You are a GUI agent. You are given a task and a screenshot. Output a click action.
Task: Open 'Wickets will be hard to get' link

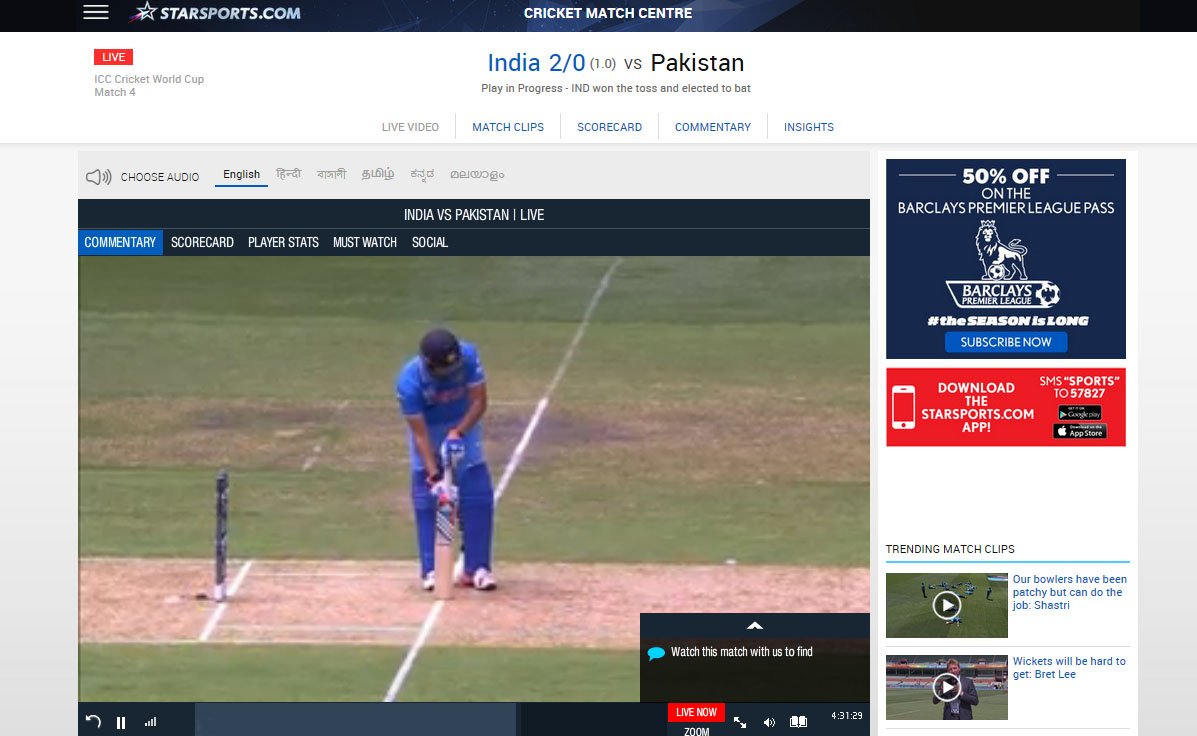(1069, 668)
